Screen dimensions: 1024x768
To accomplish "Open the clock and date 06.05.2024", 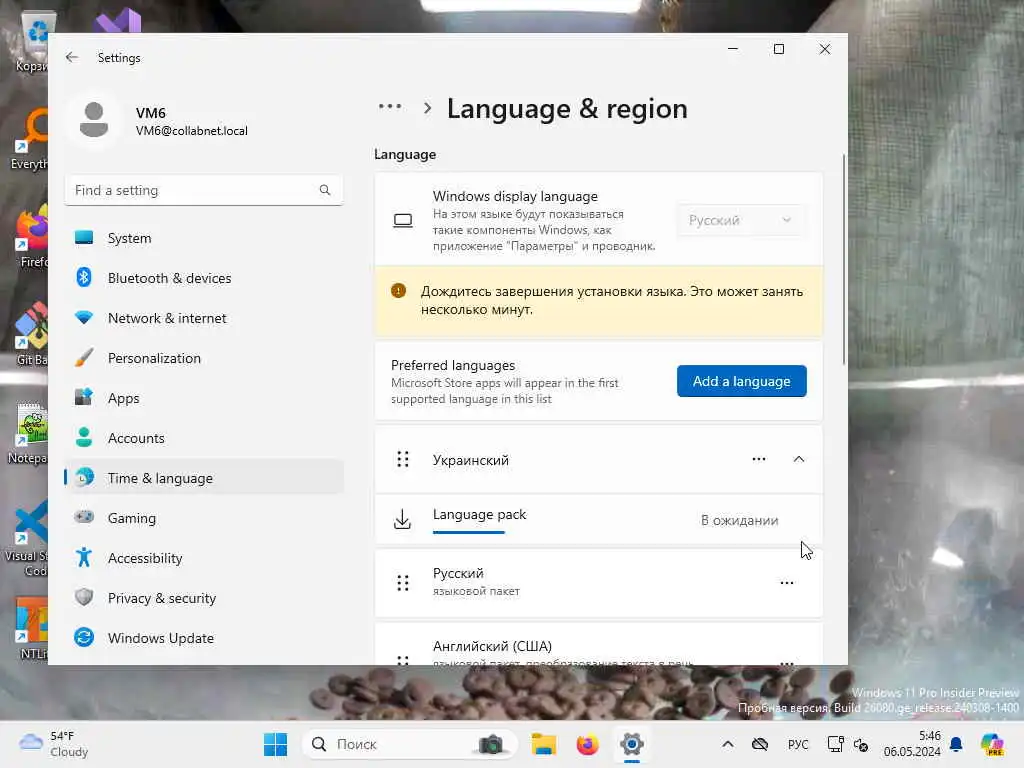I will [912, 744].
